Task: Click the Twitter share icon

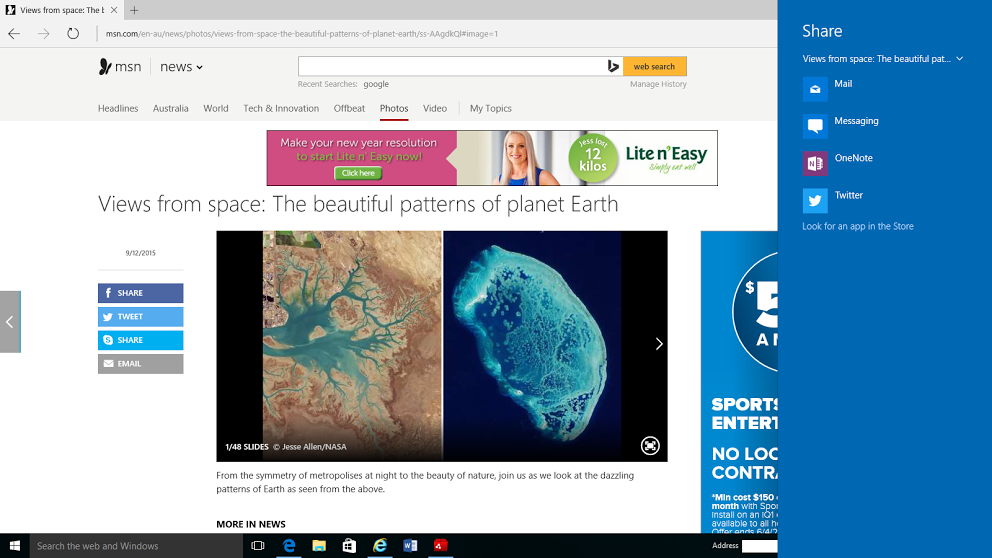Action: (815, 200)
